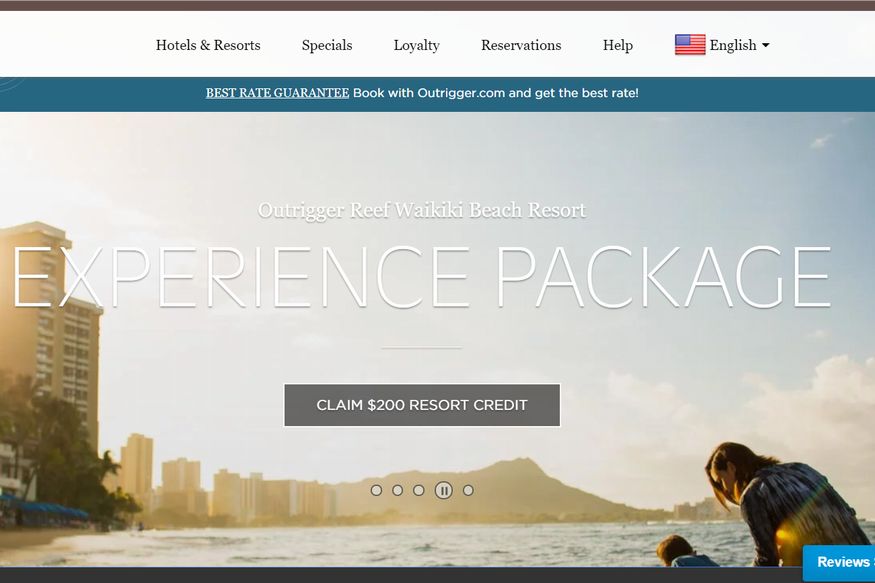Screen dimensions: 875x583
Task: Select the first slideshow dot
Action: click(x=376, y=490)
